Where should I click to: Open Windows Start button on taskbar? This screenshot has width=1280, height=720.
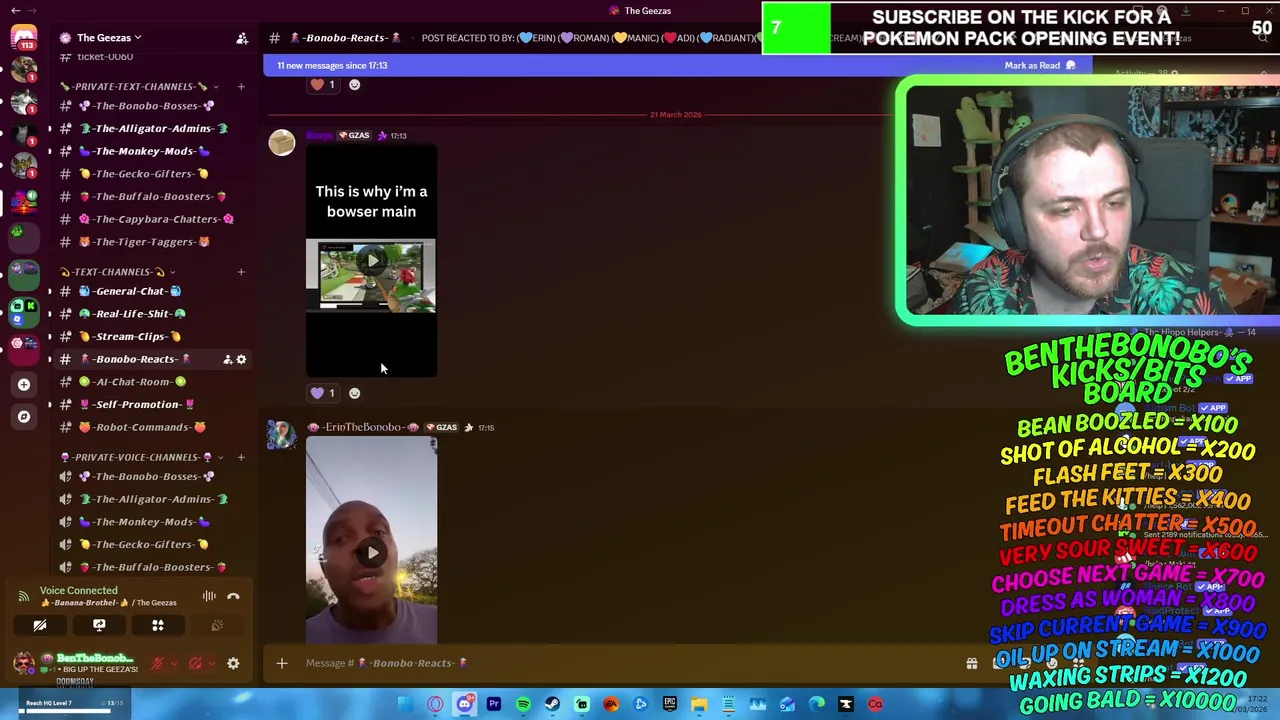pyautogui.click(x=405, y=704)
